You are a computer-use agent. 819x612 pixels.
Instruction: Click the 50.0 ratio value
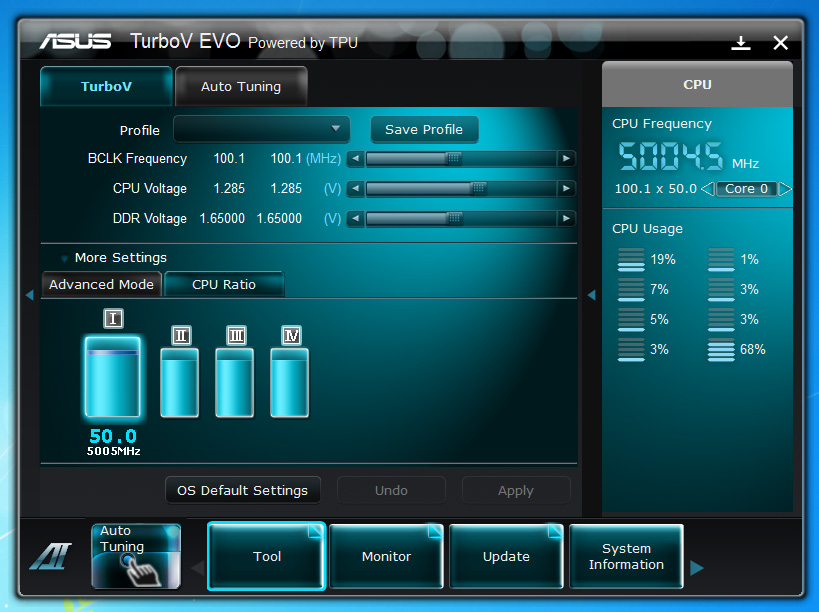(113, 436)
